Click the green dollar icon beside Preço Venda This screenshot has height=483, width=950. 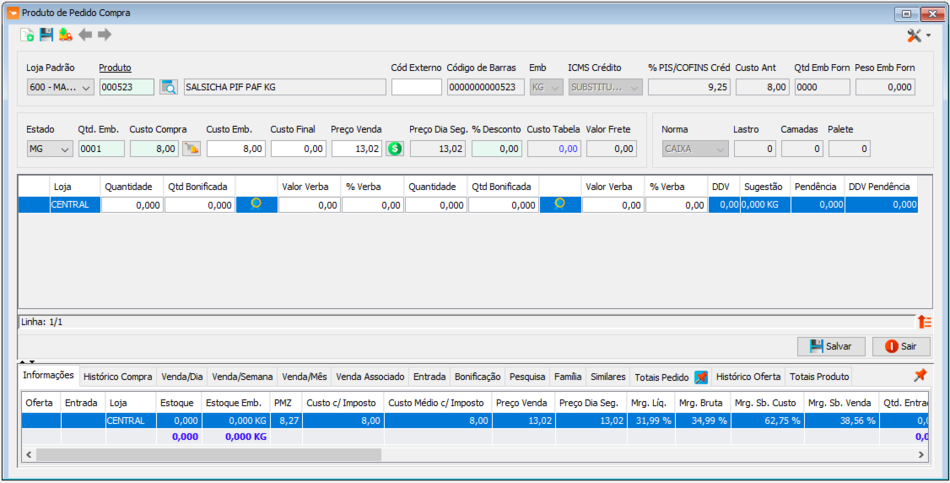[395, 148]
